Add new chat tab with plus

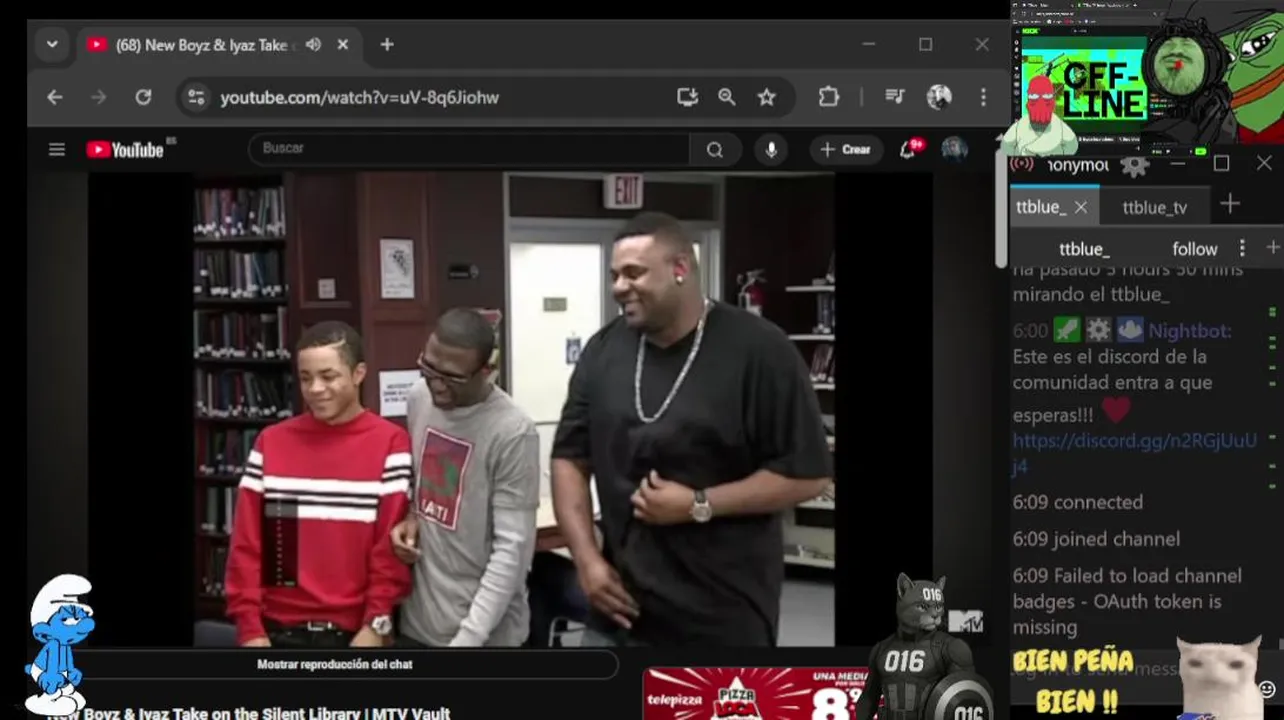coord(1230,205)
